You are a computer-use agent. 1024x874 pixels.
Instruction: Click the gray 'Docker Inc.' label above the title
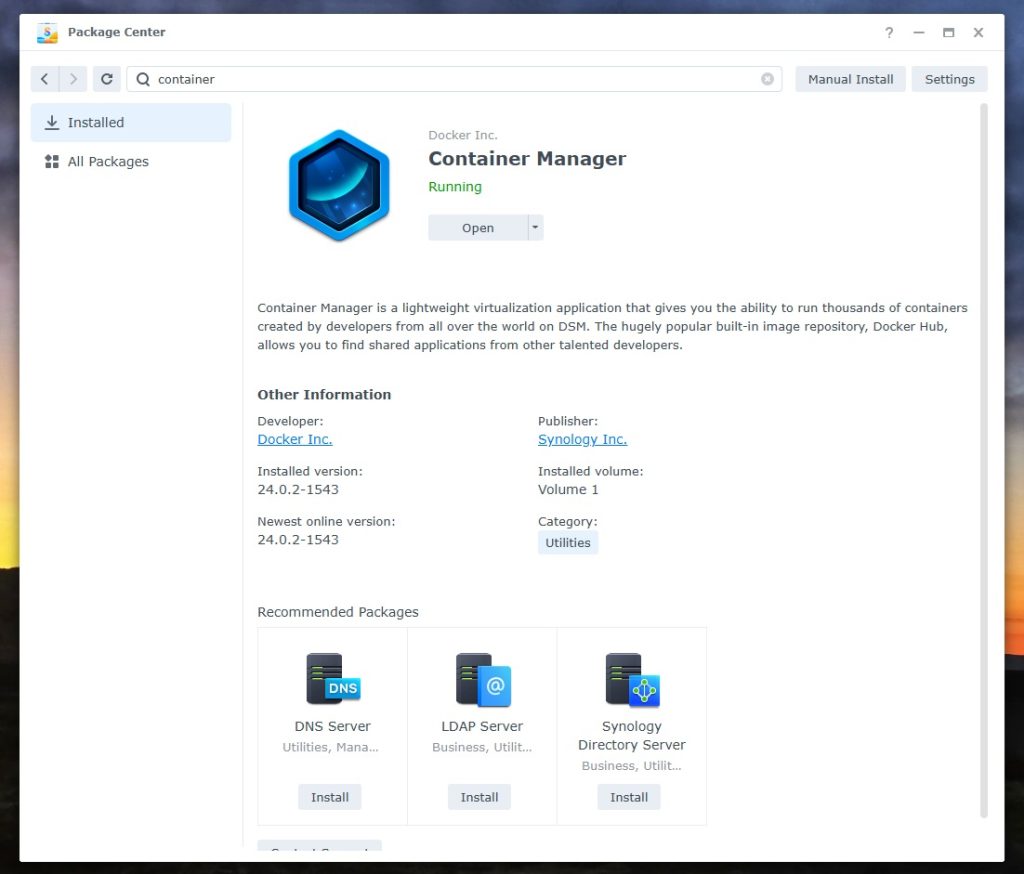[x=463, y=135]
